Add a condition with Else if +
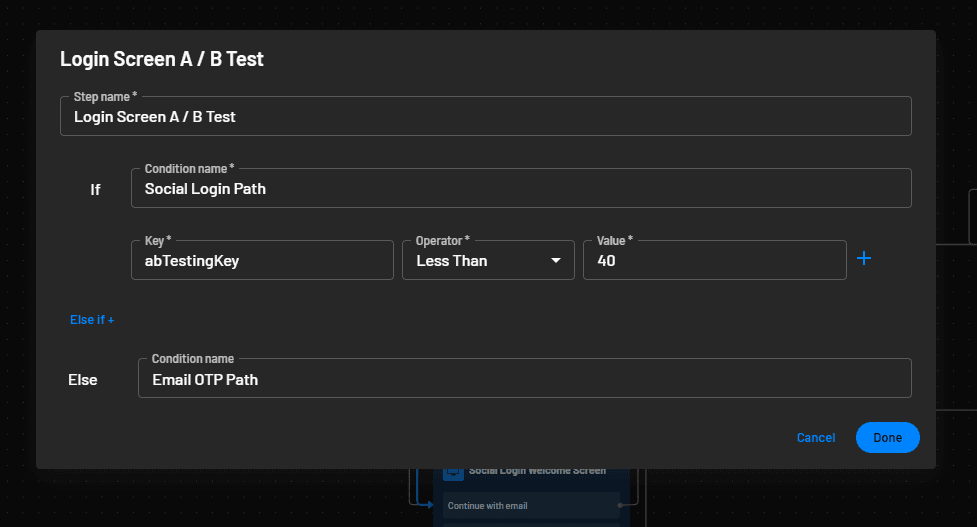The image size is (977, 527). click(92, 320)
